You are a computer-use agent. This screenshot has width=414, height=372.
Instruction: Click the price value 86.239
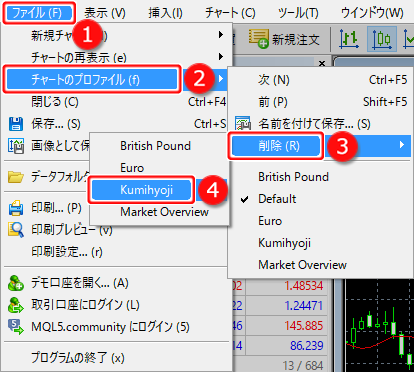click(307, 346)
